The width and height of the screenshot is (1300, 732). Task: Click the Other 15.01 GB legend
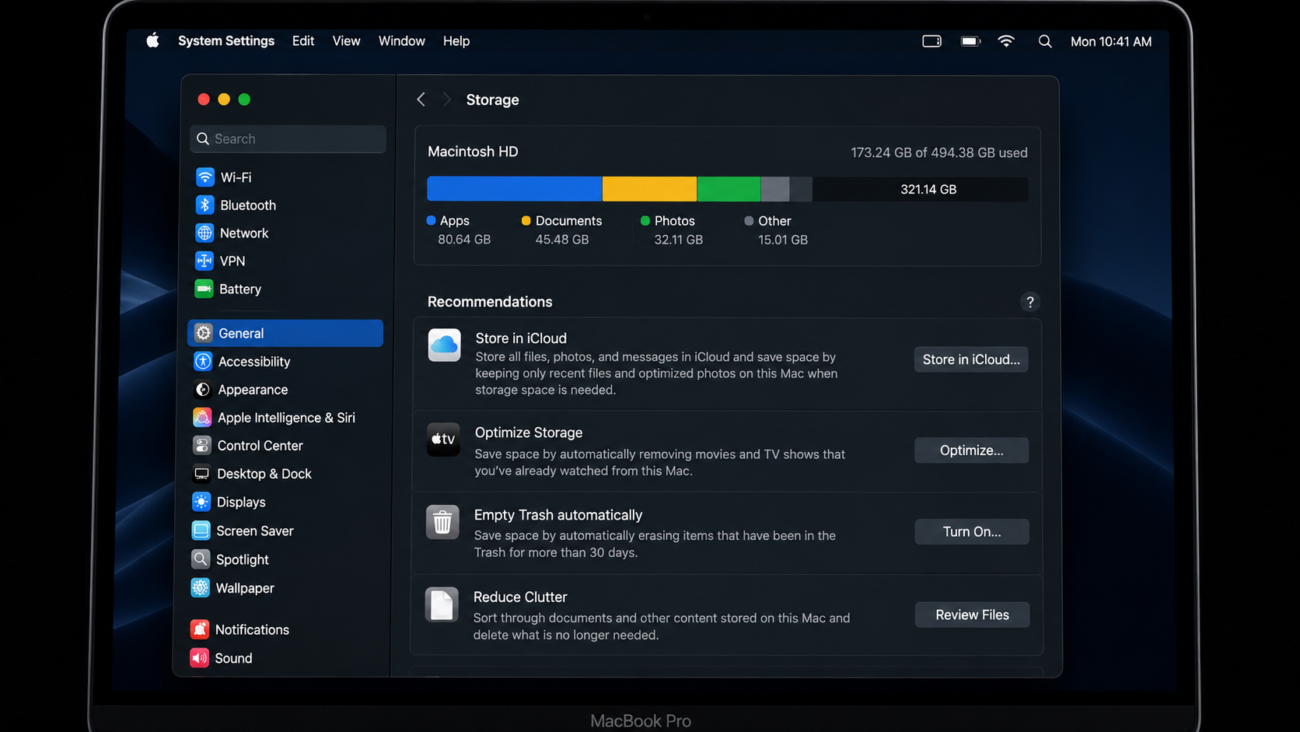pyautogui.click(x=776, y=230)
